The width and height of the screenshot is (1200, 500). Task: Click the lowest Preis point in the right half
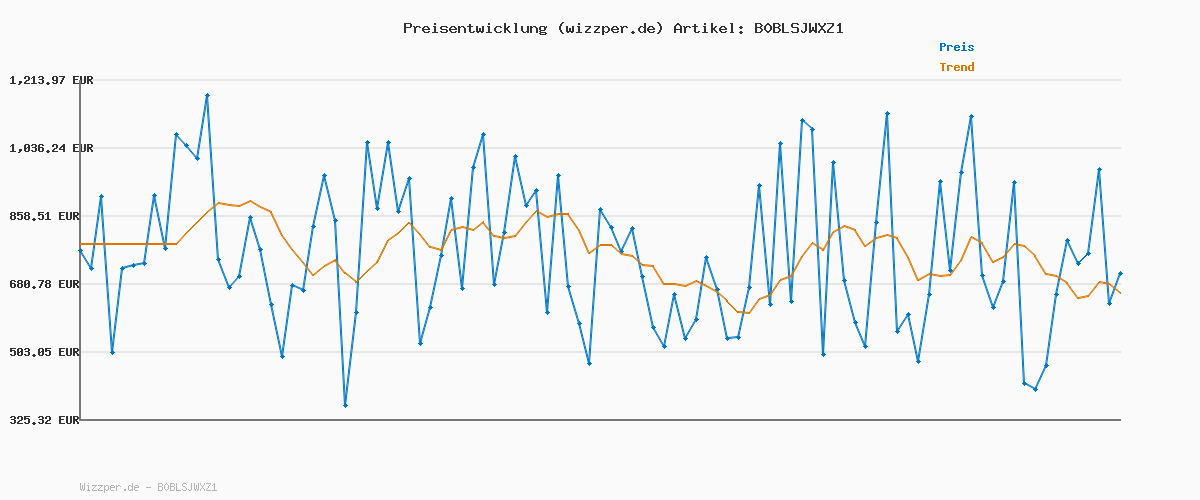(1035, 389)
